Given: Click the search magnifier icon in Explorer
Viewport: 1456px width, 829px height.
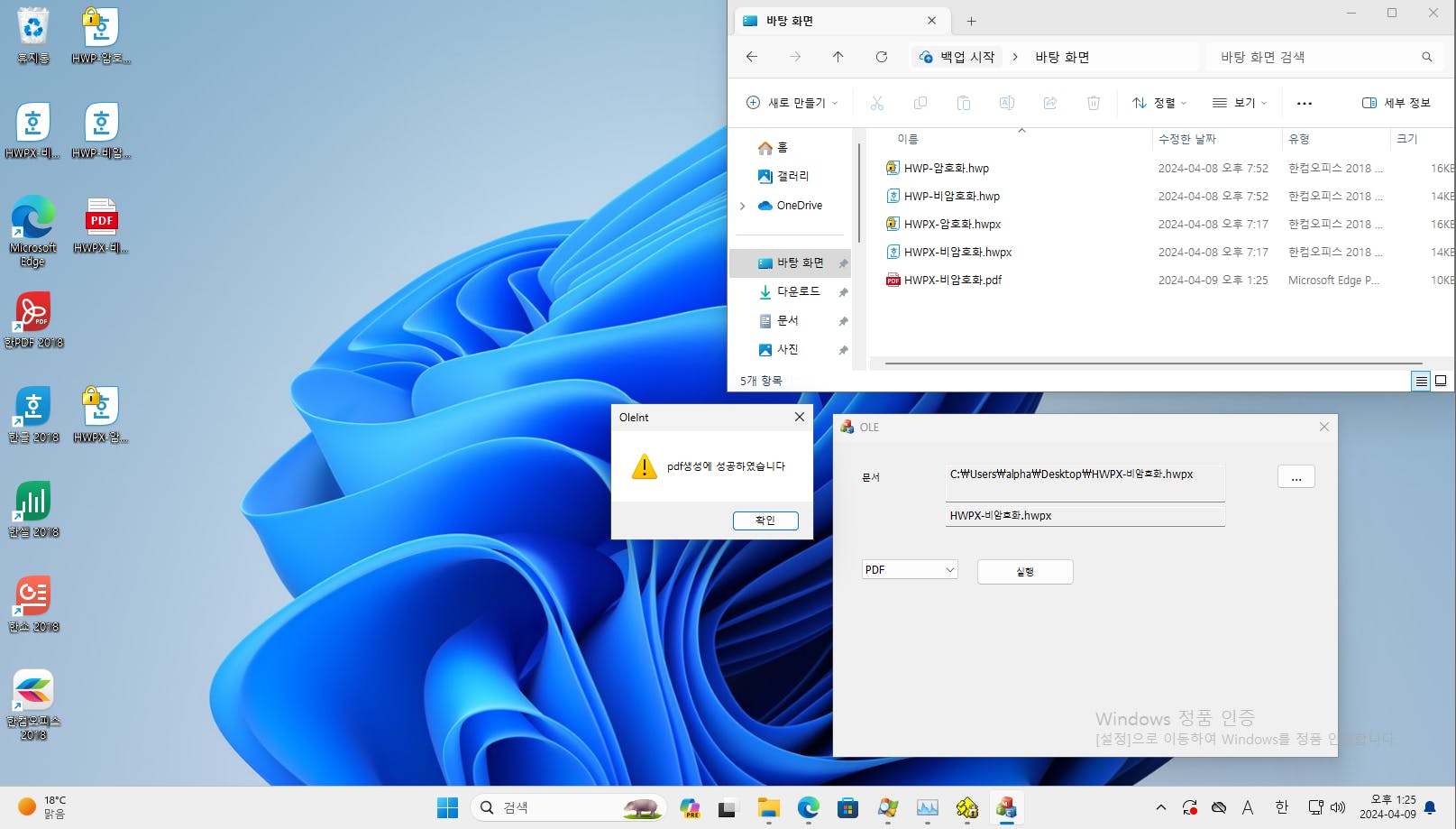Looking at the screenshot, I should click(x=1427, y=57).
